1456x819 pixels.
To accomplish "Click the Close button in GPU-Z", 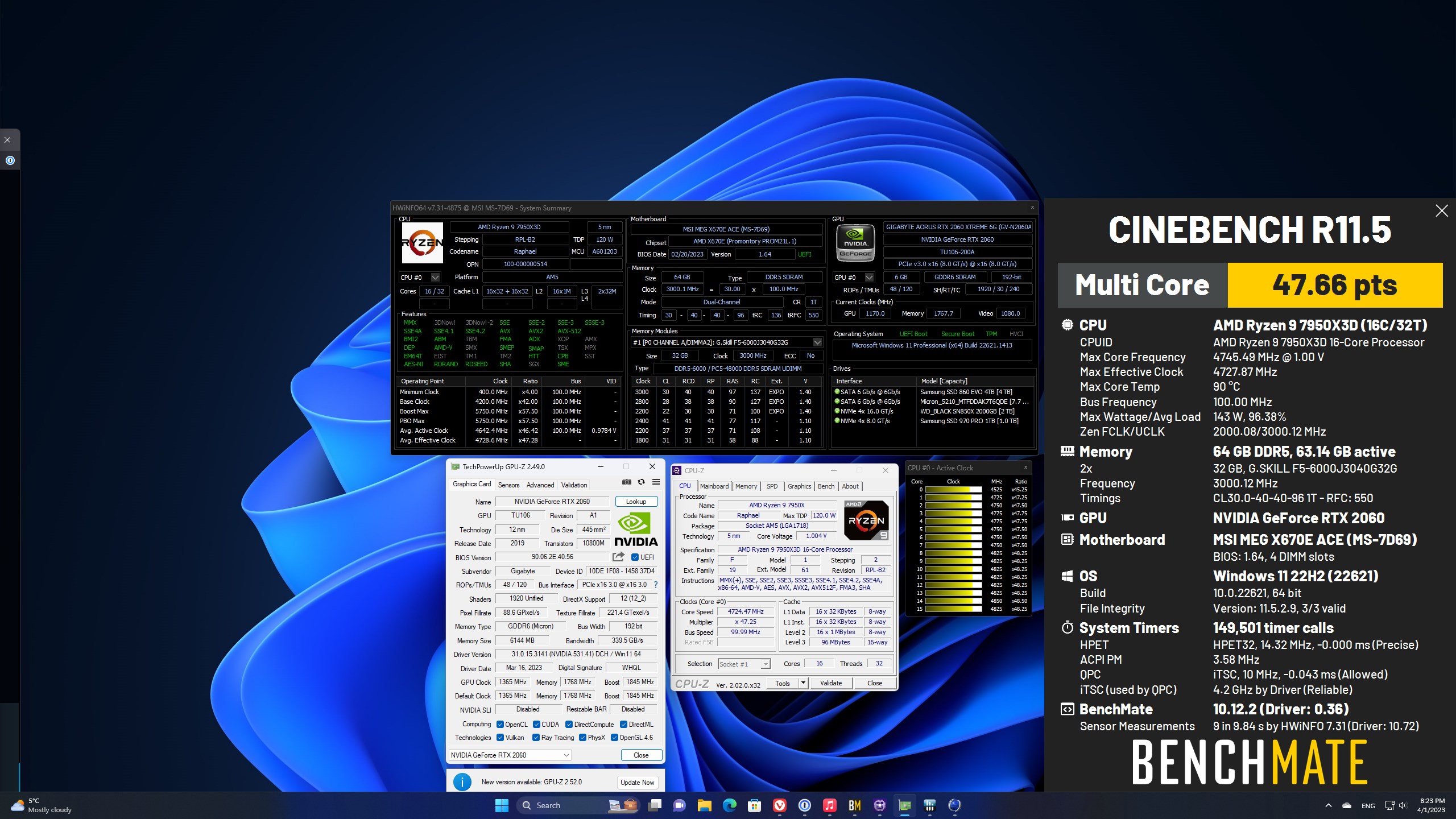I will (641, 755).
